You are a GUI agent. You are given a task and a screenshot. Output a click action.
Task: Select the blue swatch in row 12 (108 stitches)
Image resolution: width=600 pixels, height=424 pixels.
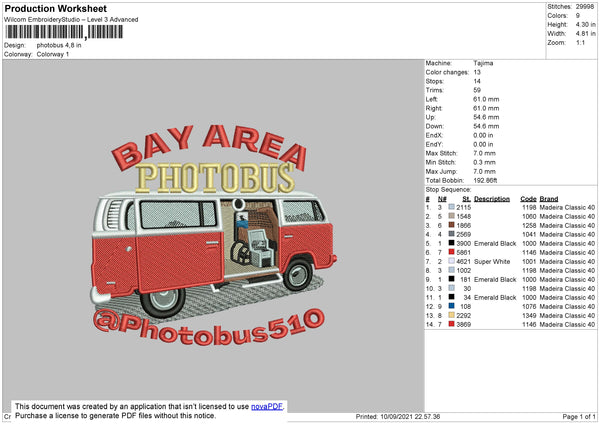(452, 306)
